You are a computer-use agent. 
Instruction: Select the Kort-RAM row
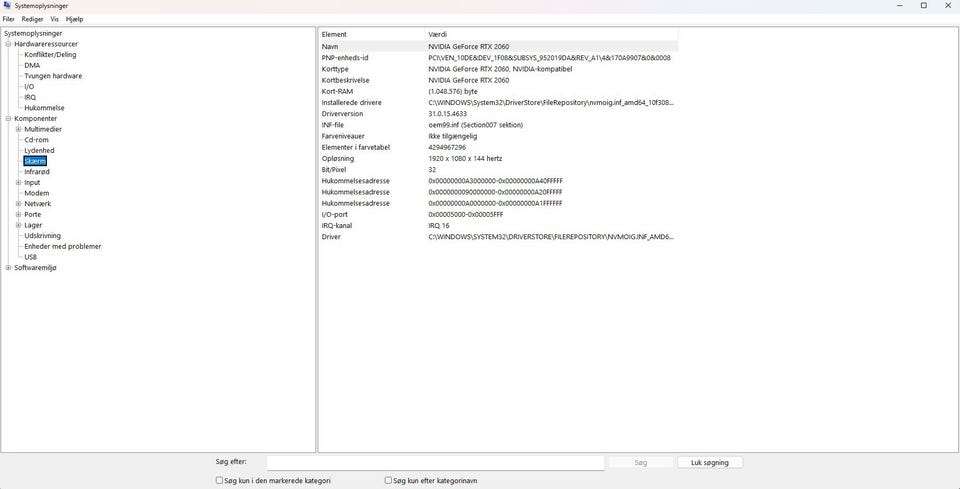498,91
